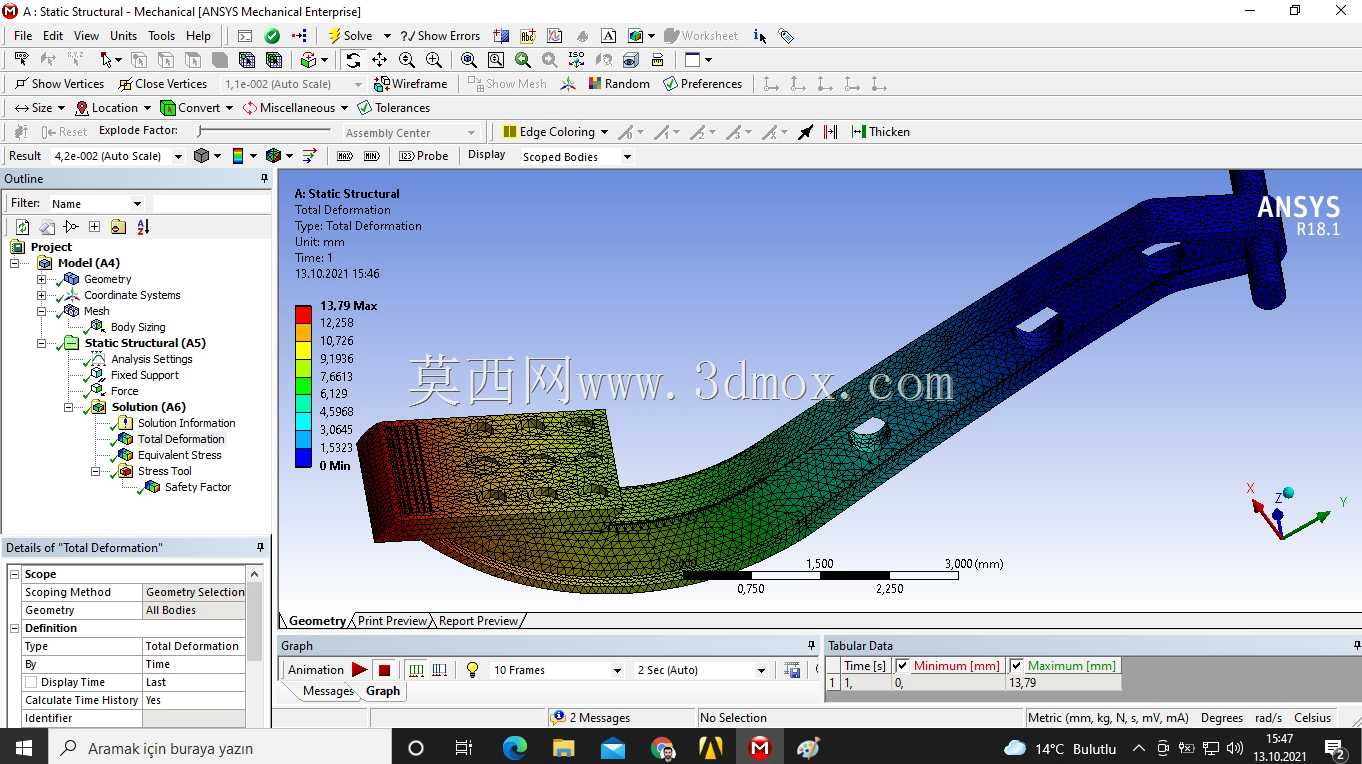
Task: Open the Edit menu
Action: (x=53, y=36)
